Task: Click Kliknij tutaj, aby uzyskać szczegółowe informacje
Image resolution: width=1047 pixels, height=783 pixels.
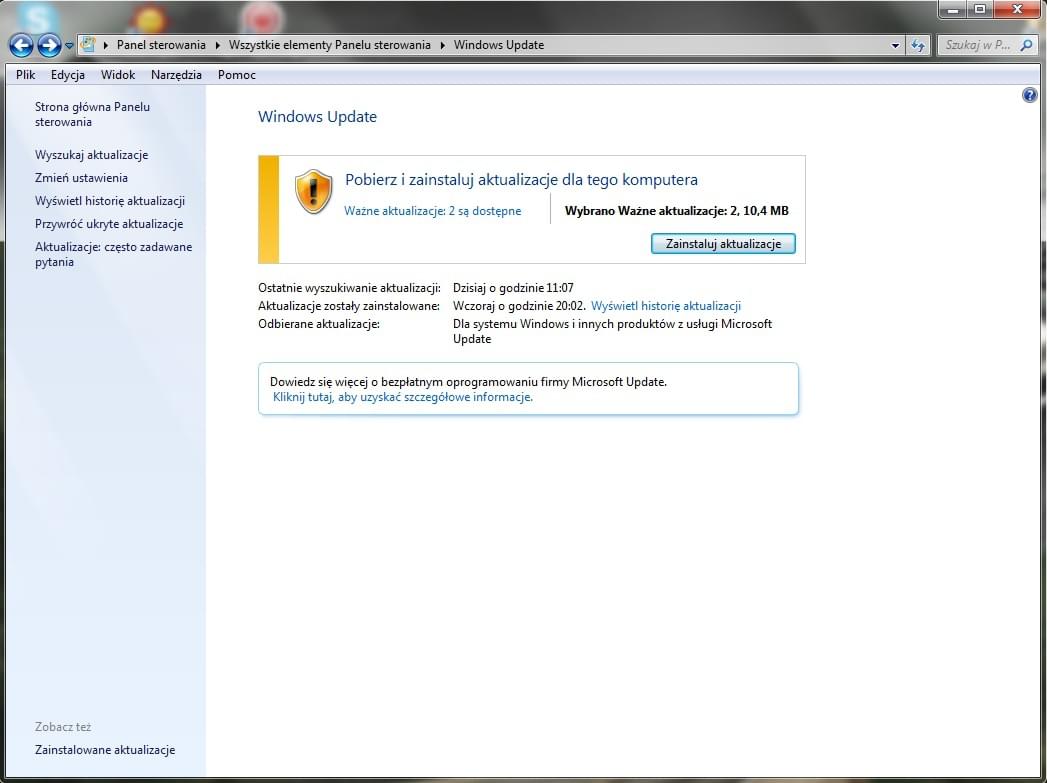Action: click(403, 397)
